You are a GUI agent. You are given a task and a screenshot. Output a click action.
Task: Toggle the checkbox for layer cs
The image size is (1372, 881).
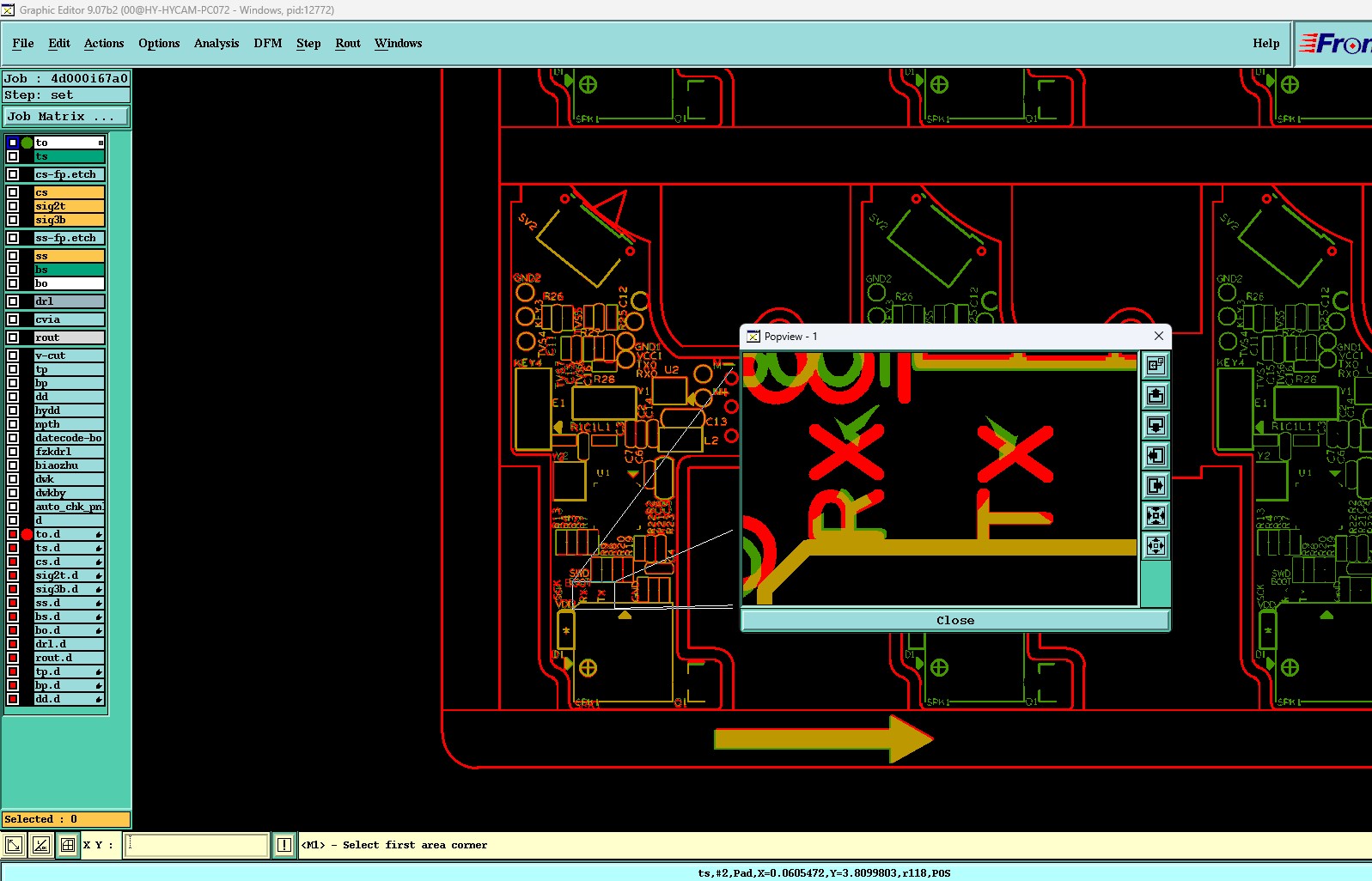point(13,192)
